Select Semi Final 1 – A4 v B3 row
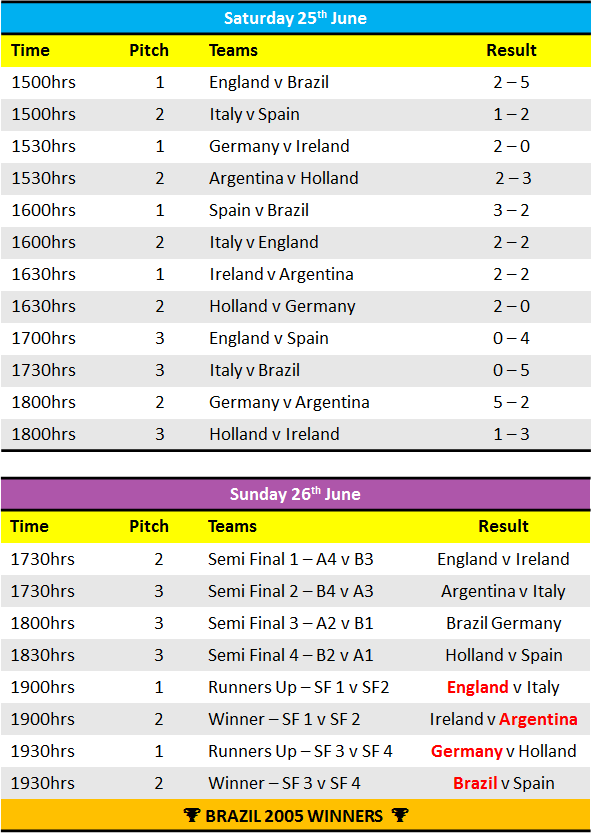591x838 pixels. pyautogui.click(x=296, y=559)
